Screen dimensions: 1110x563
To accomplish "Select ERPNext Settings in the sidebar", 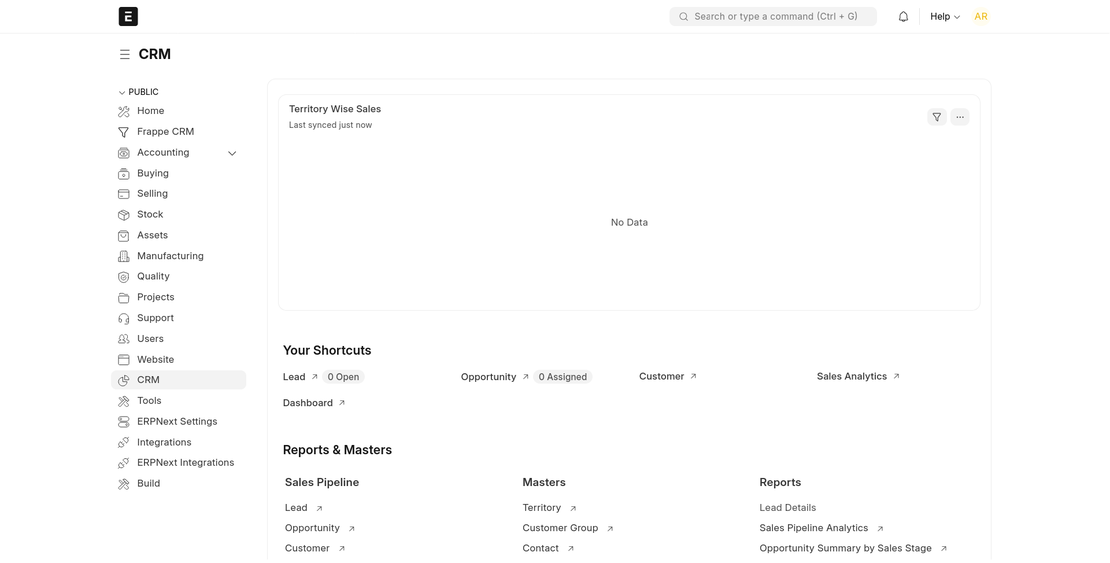I will click(x=177, y=422).
